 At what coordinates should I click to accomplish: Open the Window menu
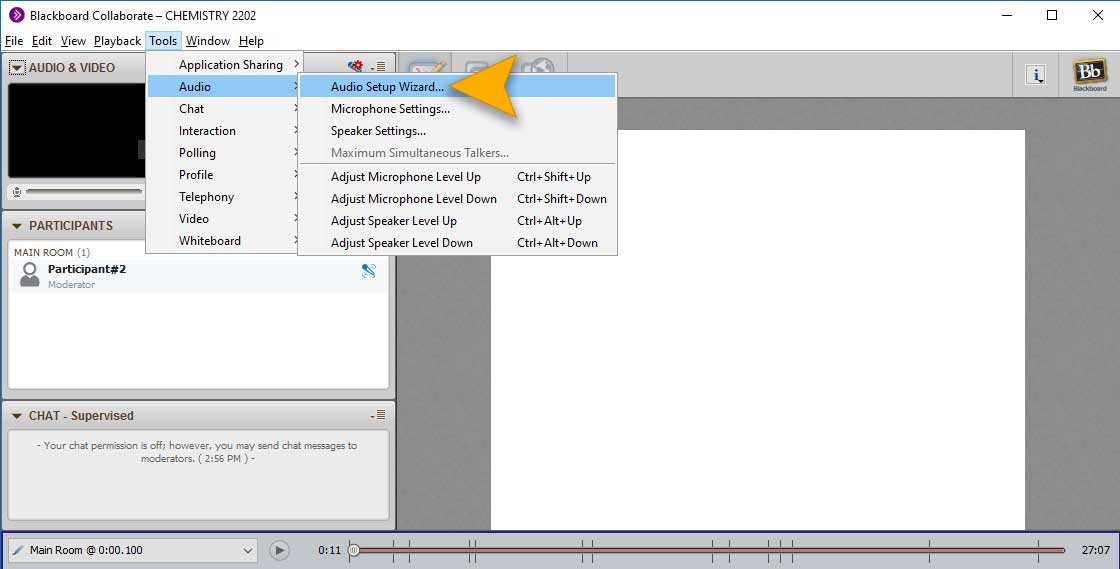(x=208, y=41)
